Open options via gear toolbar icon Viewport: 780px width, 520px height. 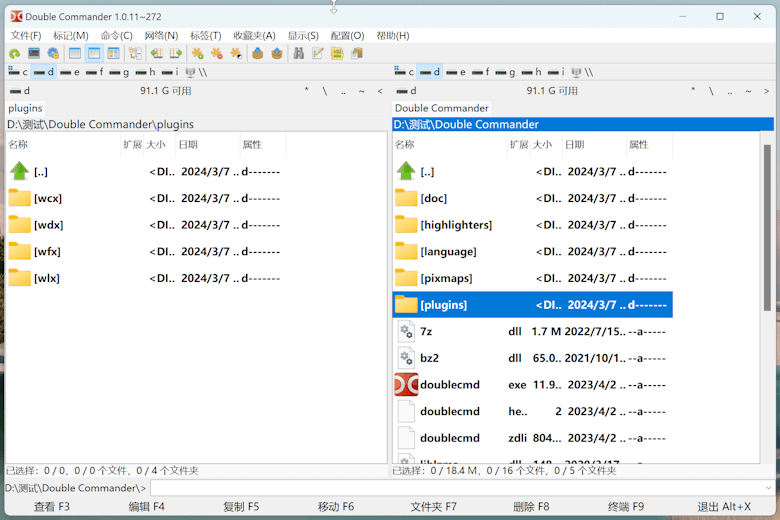[x=53, y=53]
